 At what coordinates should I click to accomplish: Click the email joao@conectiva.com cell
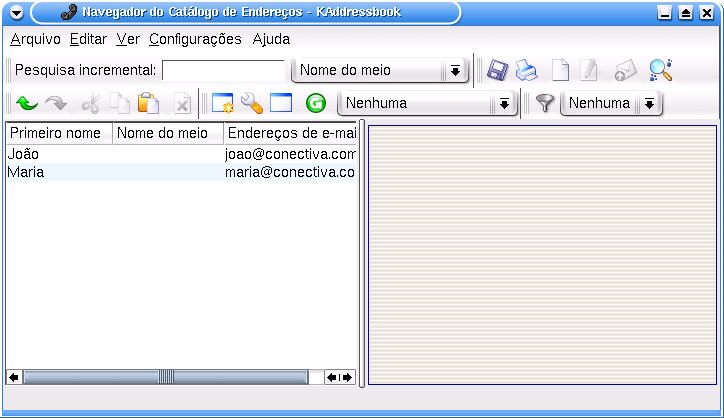point(290,154)
